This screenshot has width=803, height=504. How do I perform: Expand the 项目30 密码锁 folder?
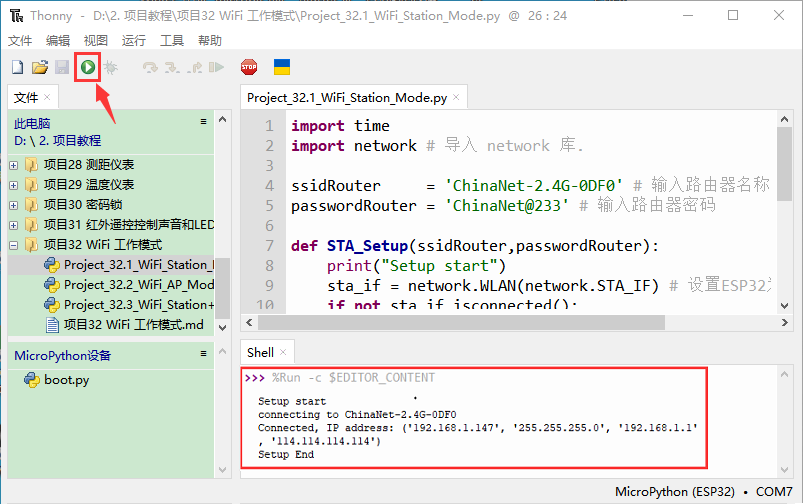point(14,204)
